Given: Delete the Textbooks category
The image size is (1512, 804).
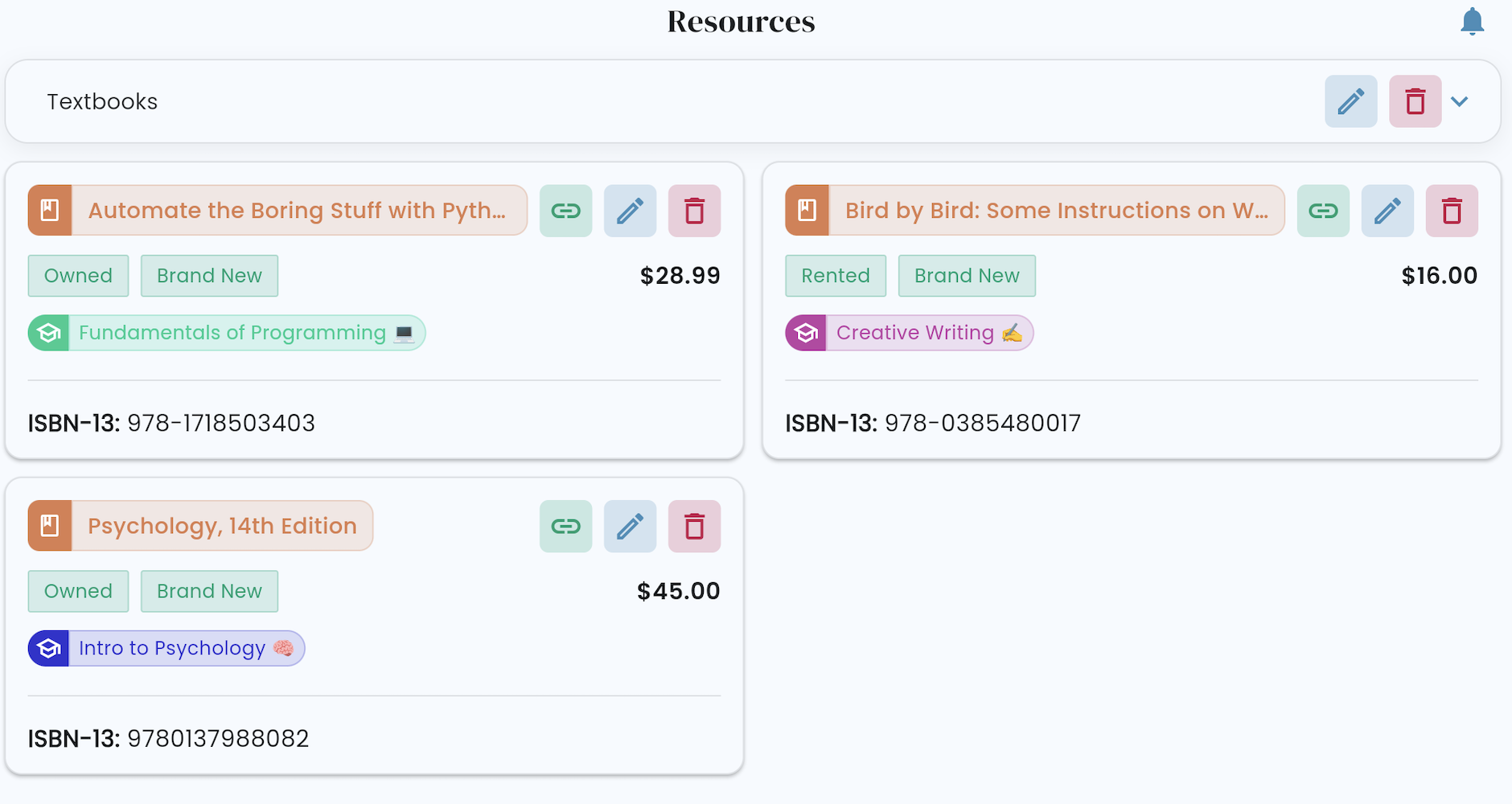Looking at the screenshot, I should click(x=1415, y=101).
